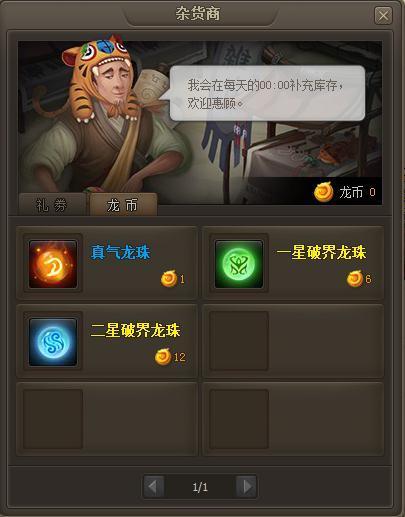Click the gold coin next to price 1
Image resolution: width=405 pixels, height=517 pixels.
(169, 279)
